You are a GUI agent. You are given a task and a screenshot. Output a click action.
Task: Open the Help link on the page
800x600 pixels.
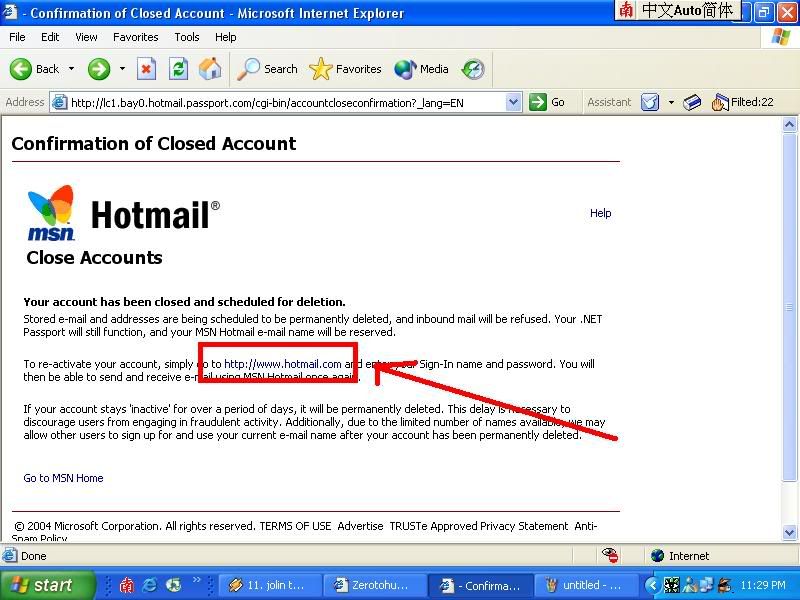pyautogui.click(x=601, y=213)
